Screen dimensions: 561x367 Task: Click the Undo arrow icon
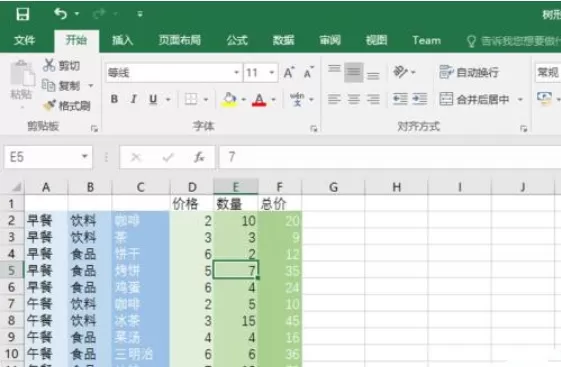tap(61, 14)
